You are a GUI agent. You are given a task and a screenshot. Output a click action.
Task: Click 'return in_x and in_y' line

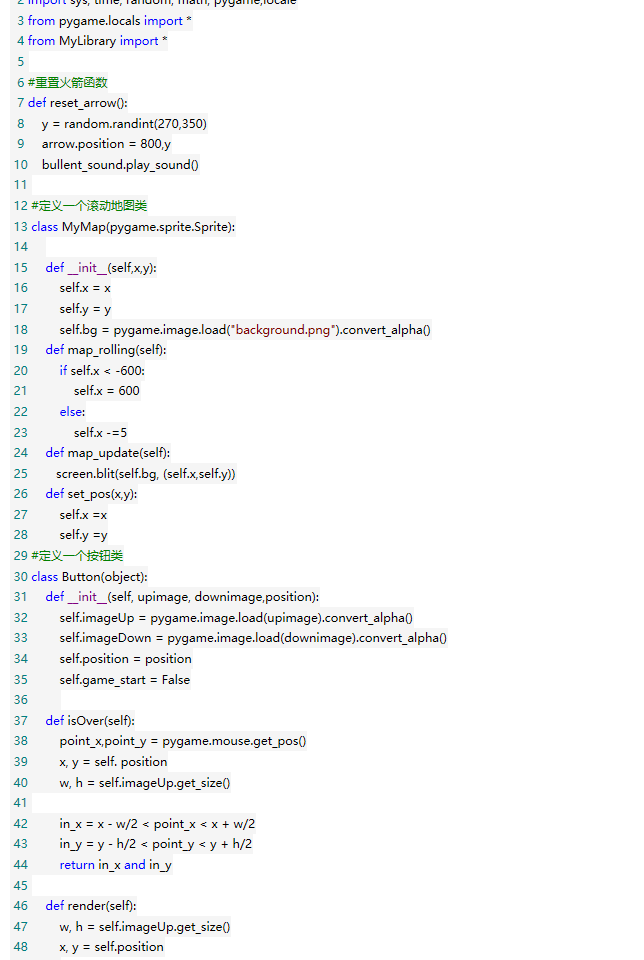(x=116, y=865)
